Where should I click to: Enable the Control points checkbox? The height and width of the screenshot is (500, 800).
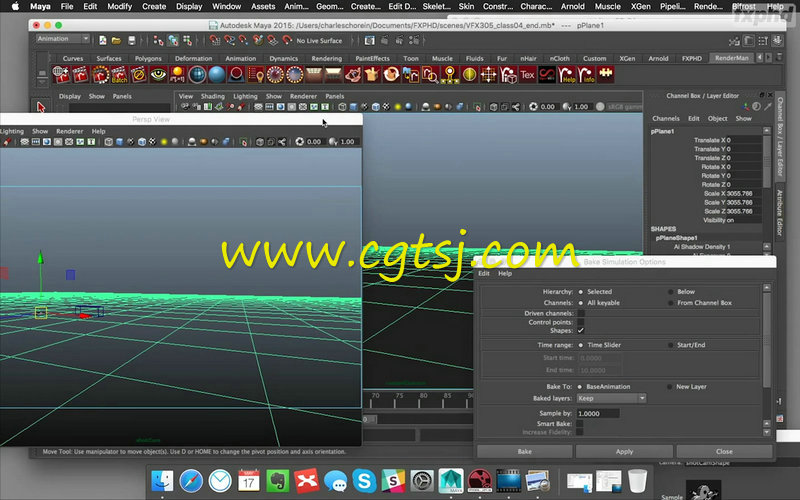(581, 322)
